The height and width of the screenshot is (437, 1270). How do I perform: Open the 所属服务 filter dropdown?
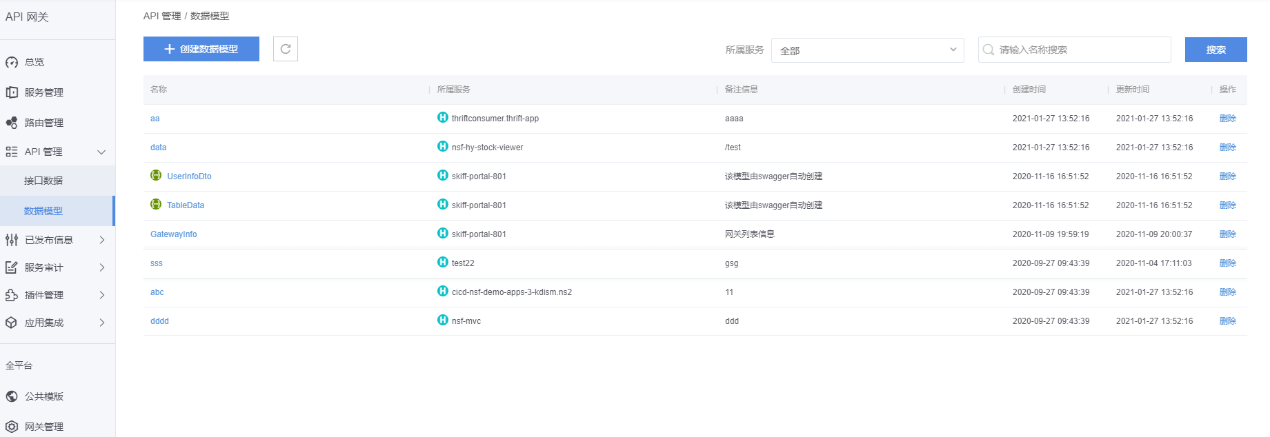point(867,50)
